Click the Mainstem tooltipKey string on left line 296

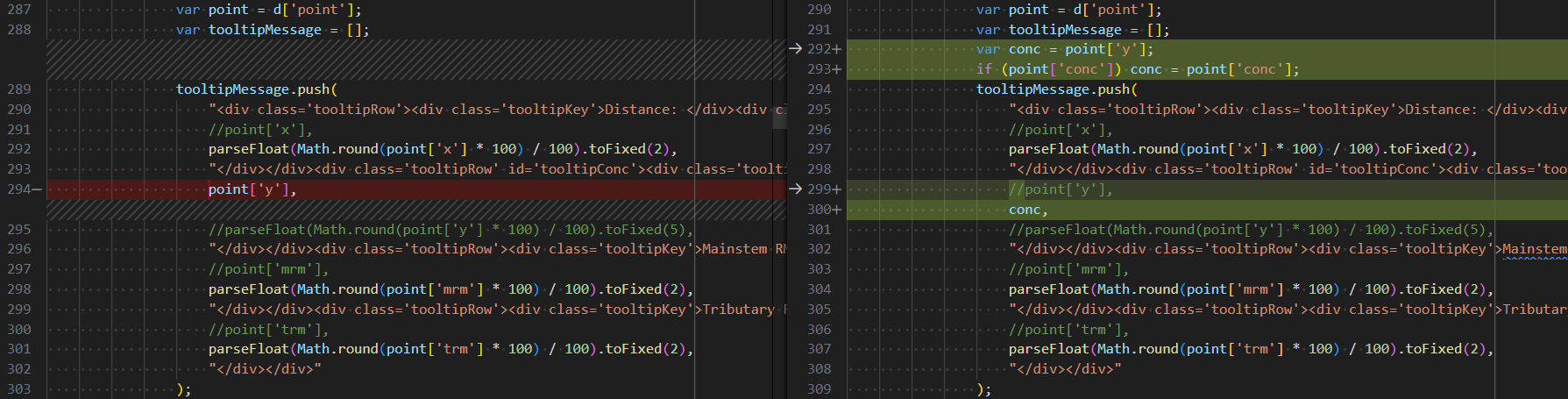coord(497,249)
